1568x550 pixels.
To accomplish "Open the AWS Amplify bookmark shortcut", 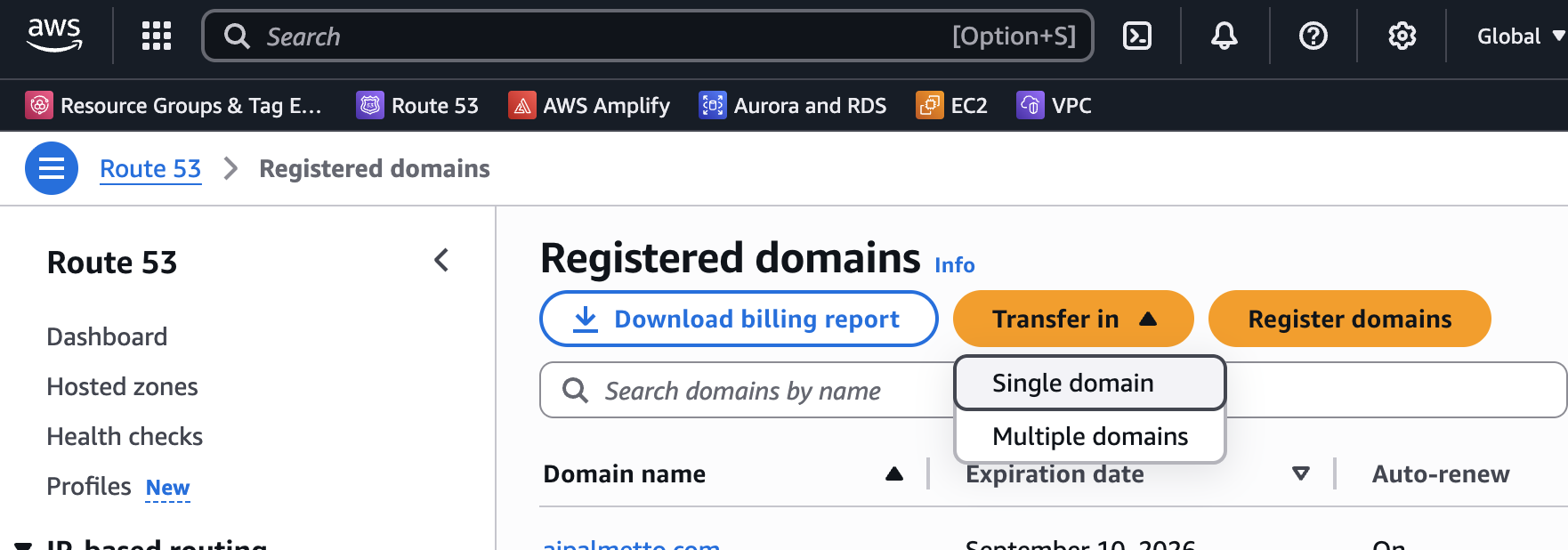I will click(x=589, y=106).
